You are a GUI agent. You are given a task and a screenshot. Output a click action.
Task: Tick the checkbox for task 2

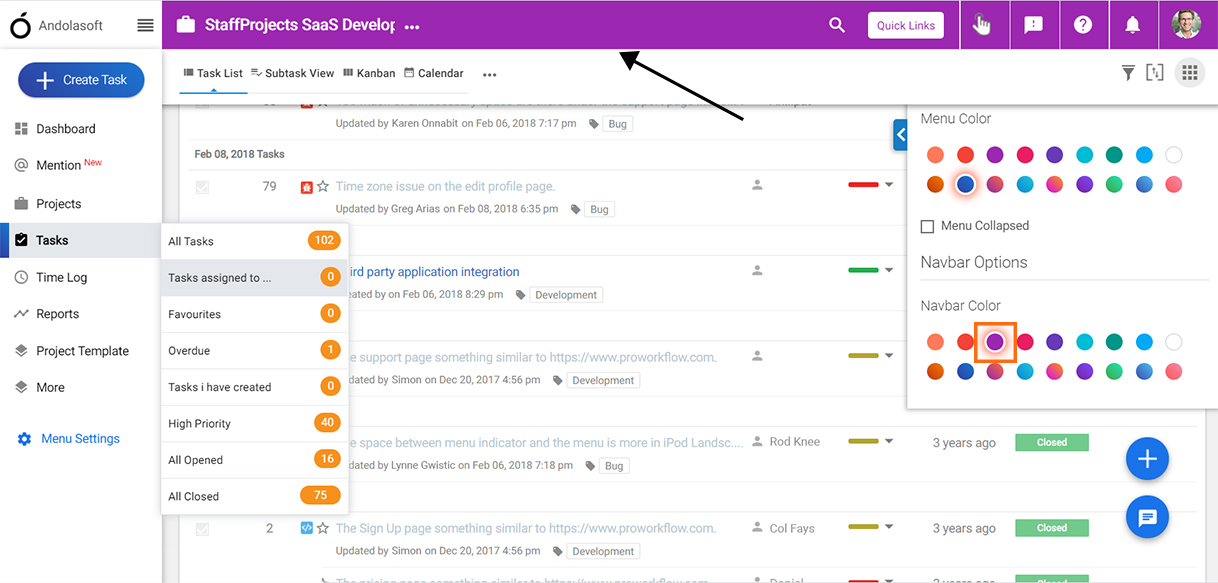203,529
